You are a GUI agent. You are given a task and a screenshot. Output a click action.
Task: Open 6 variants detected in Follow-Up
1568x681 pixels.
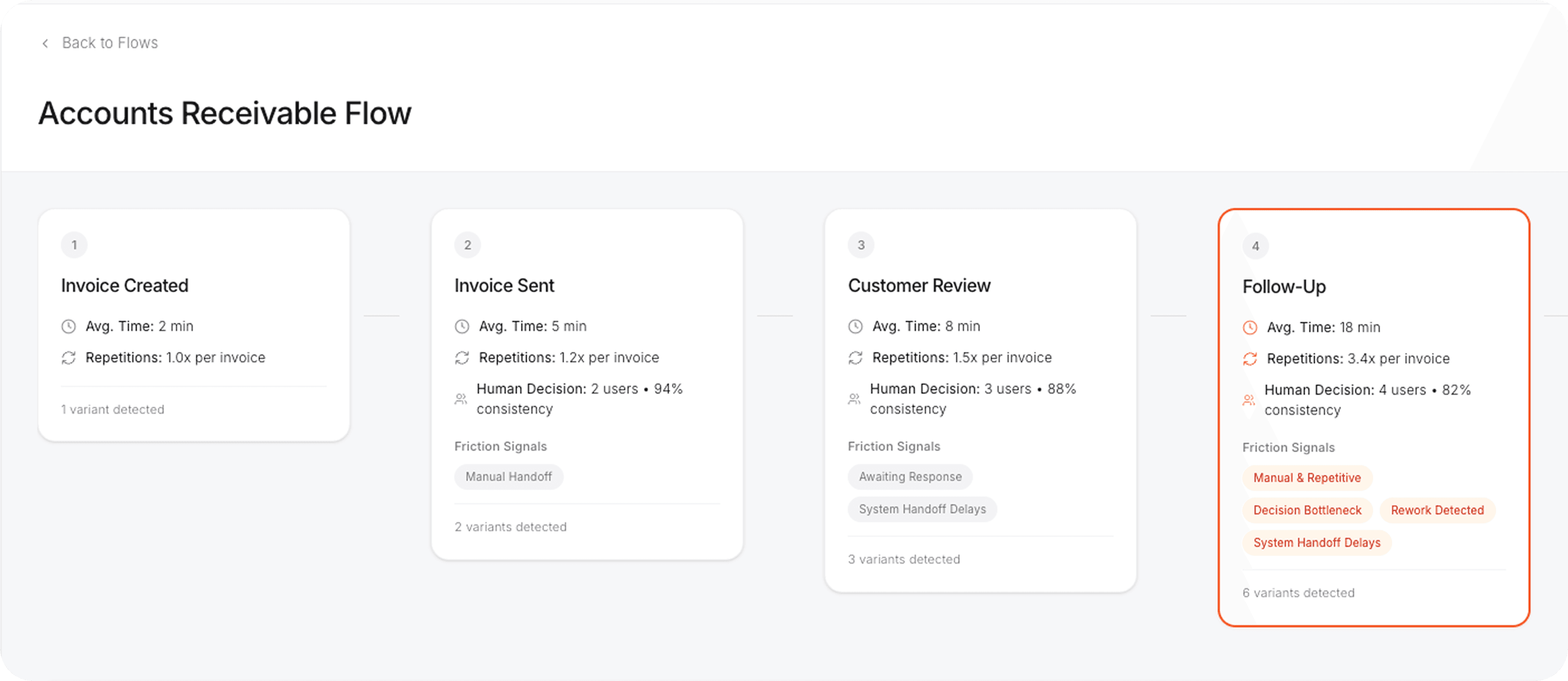click(x=1298, y=593)
